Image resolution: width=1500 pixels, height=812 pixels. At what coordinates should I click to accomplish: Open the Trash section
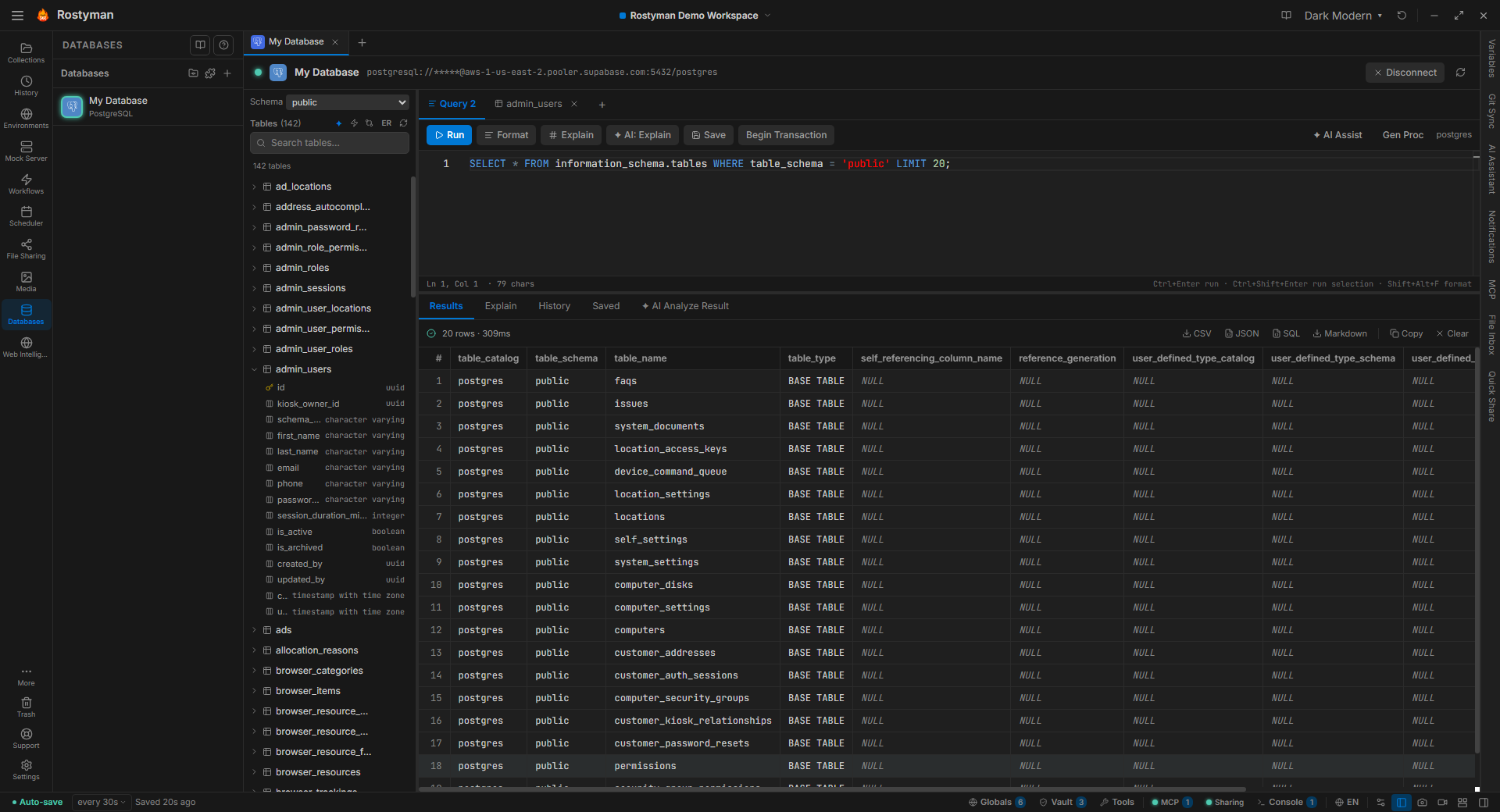pyautogui.click(x=26, y=707)
